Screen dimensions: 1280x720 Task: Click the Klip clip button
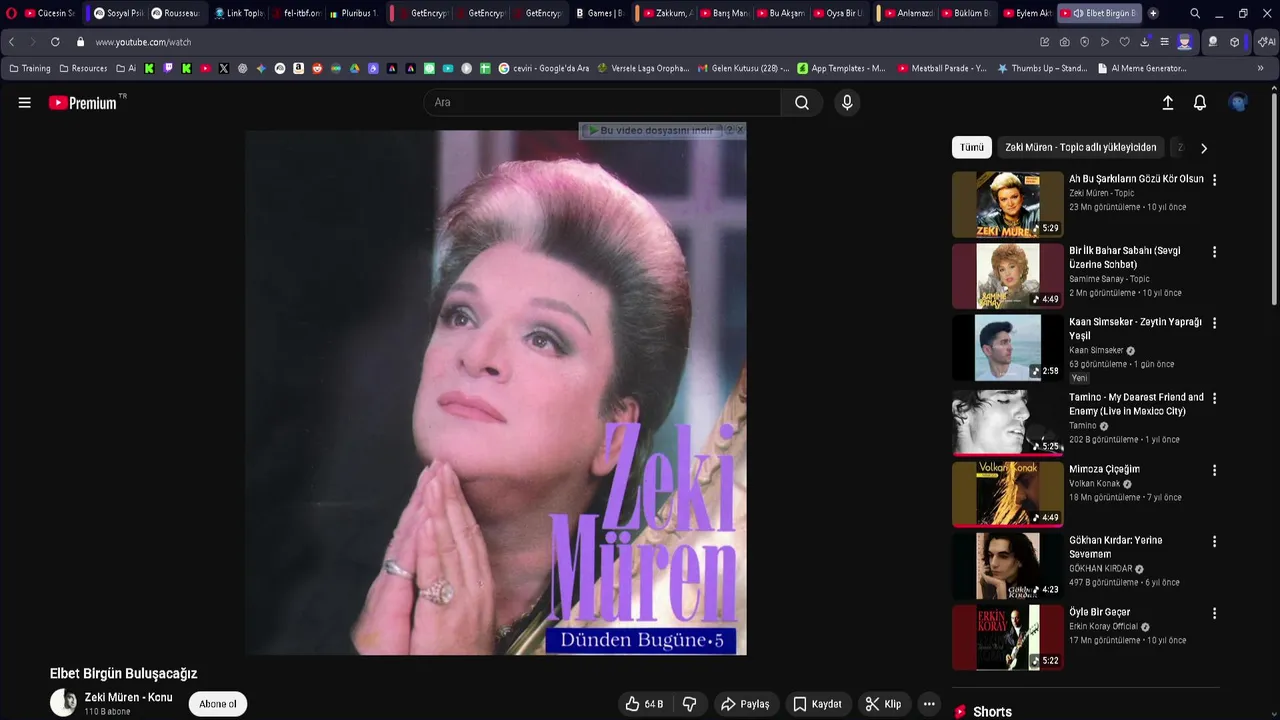[883, 704]
